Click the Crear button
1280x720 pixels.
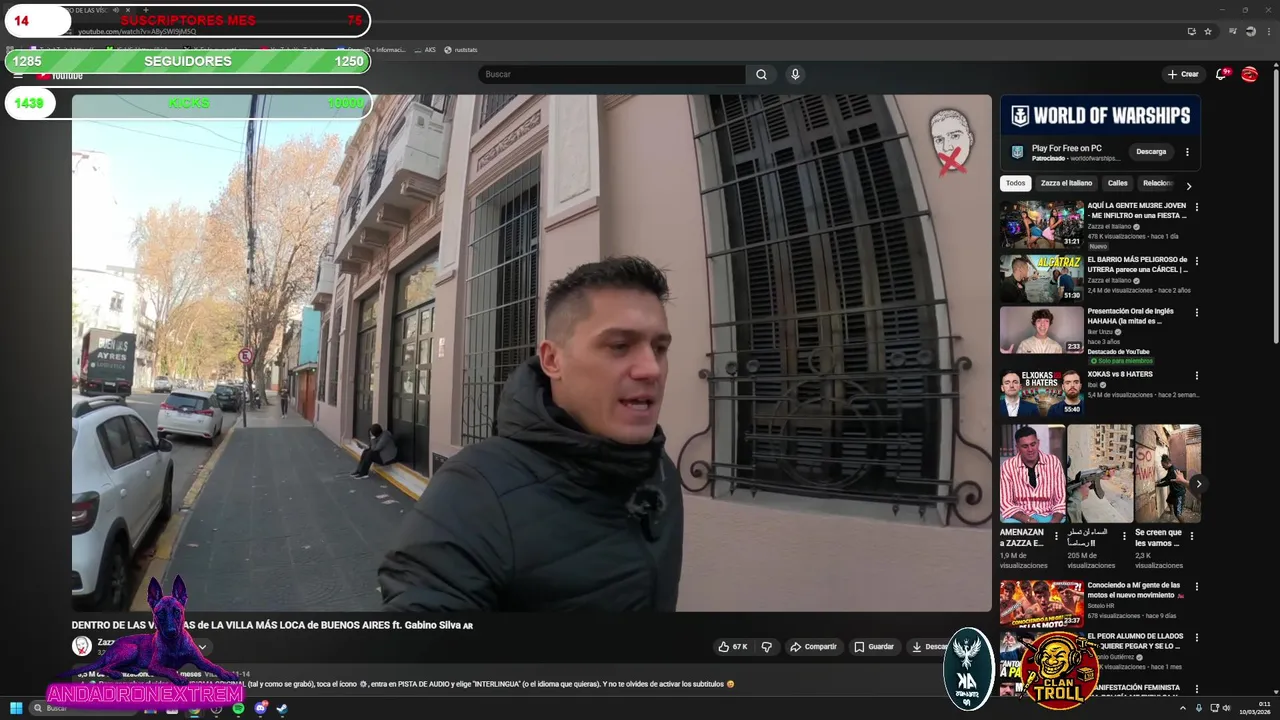[1182, 74]
